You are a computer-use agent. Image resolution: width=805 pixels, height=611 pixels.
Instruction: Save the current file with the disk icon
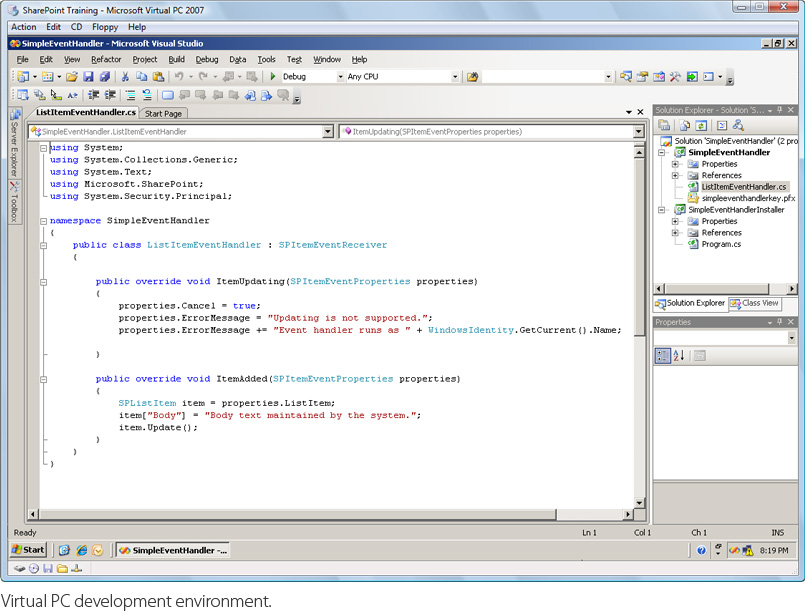(x=88, y=77)
